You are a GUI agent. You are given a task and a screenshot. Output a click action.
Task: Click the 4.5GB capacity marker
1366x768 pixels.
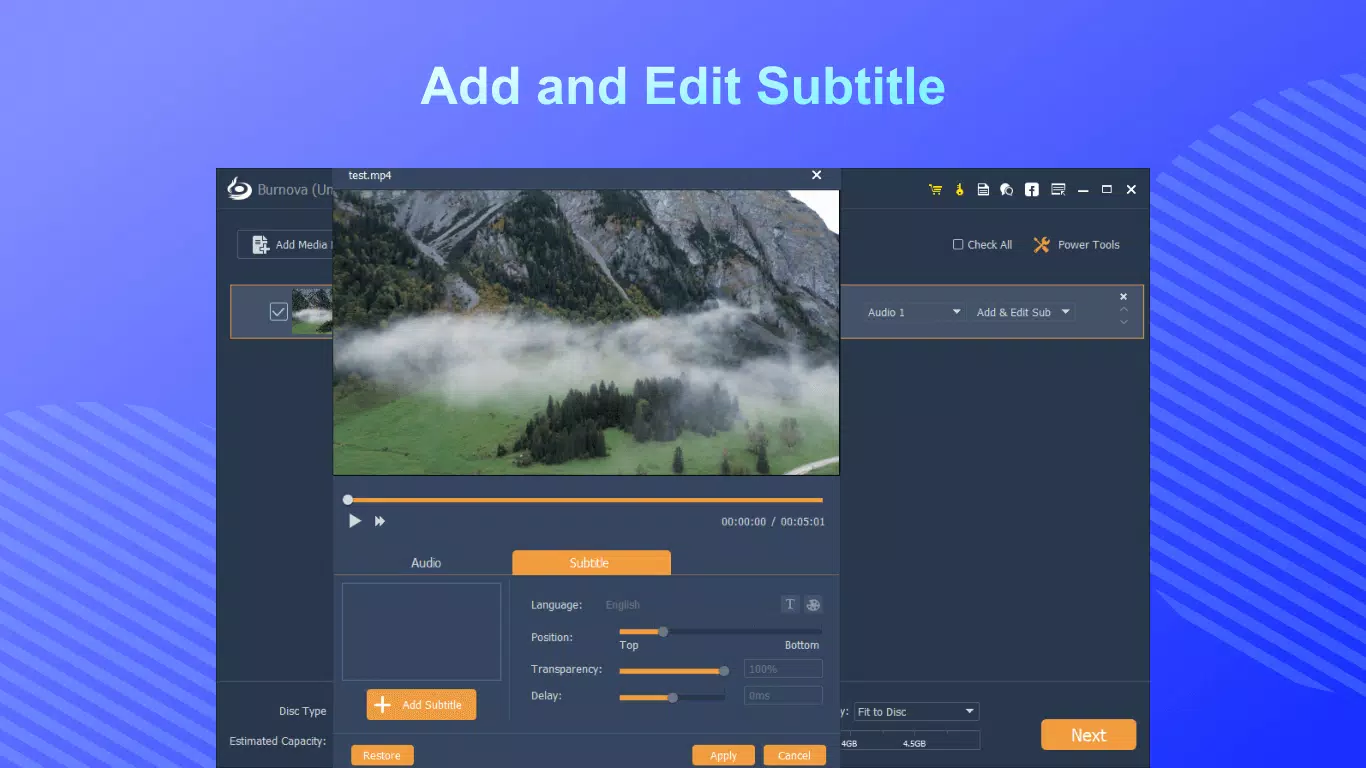(x=914, y=744)
